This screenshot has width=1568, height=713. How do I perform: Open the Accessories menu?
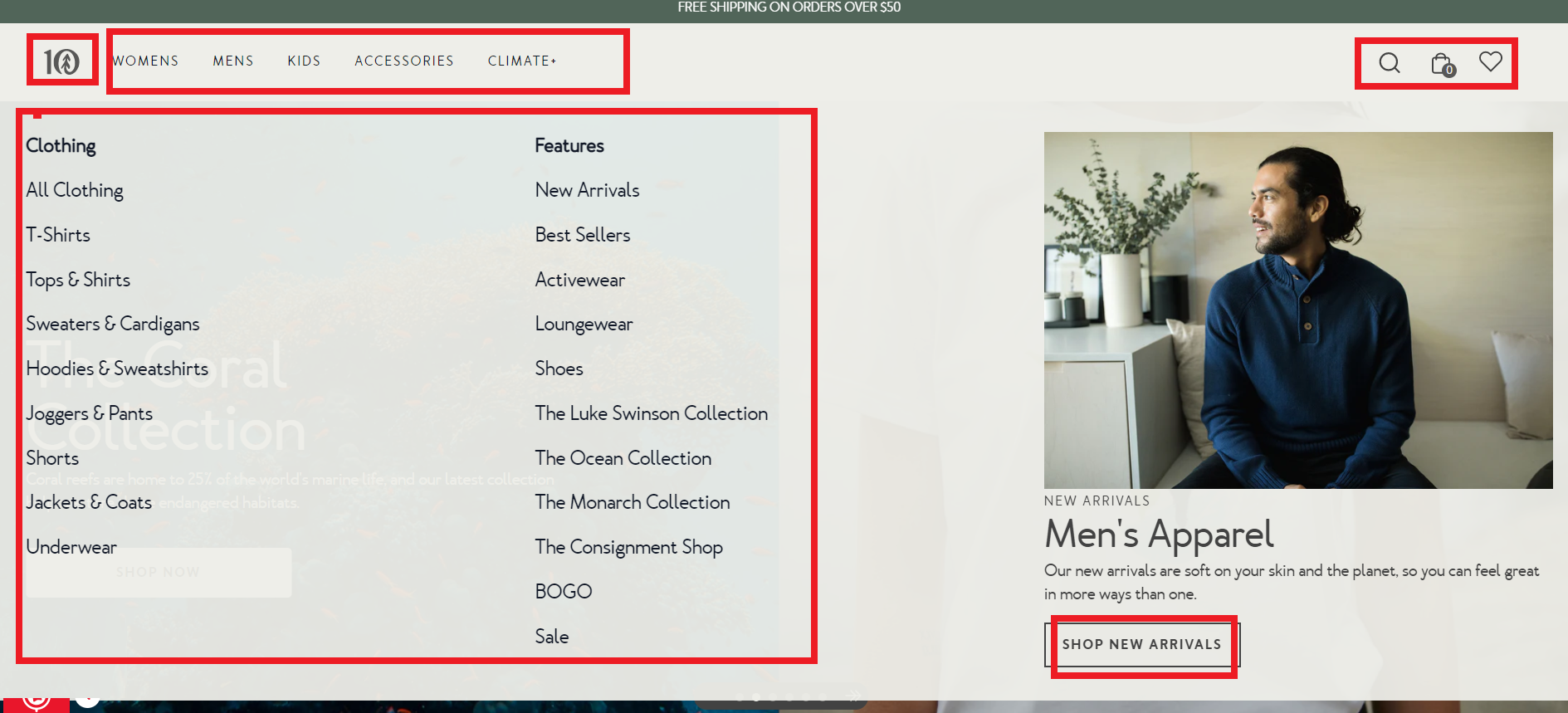(404, 61)
